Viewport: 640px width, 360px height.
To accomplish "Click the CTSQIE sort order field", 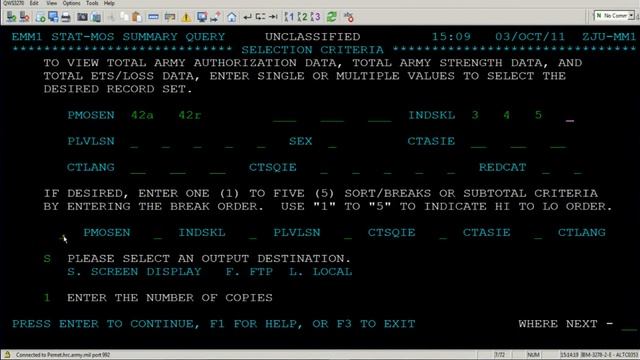I will [348, 234].
